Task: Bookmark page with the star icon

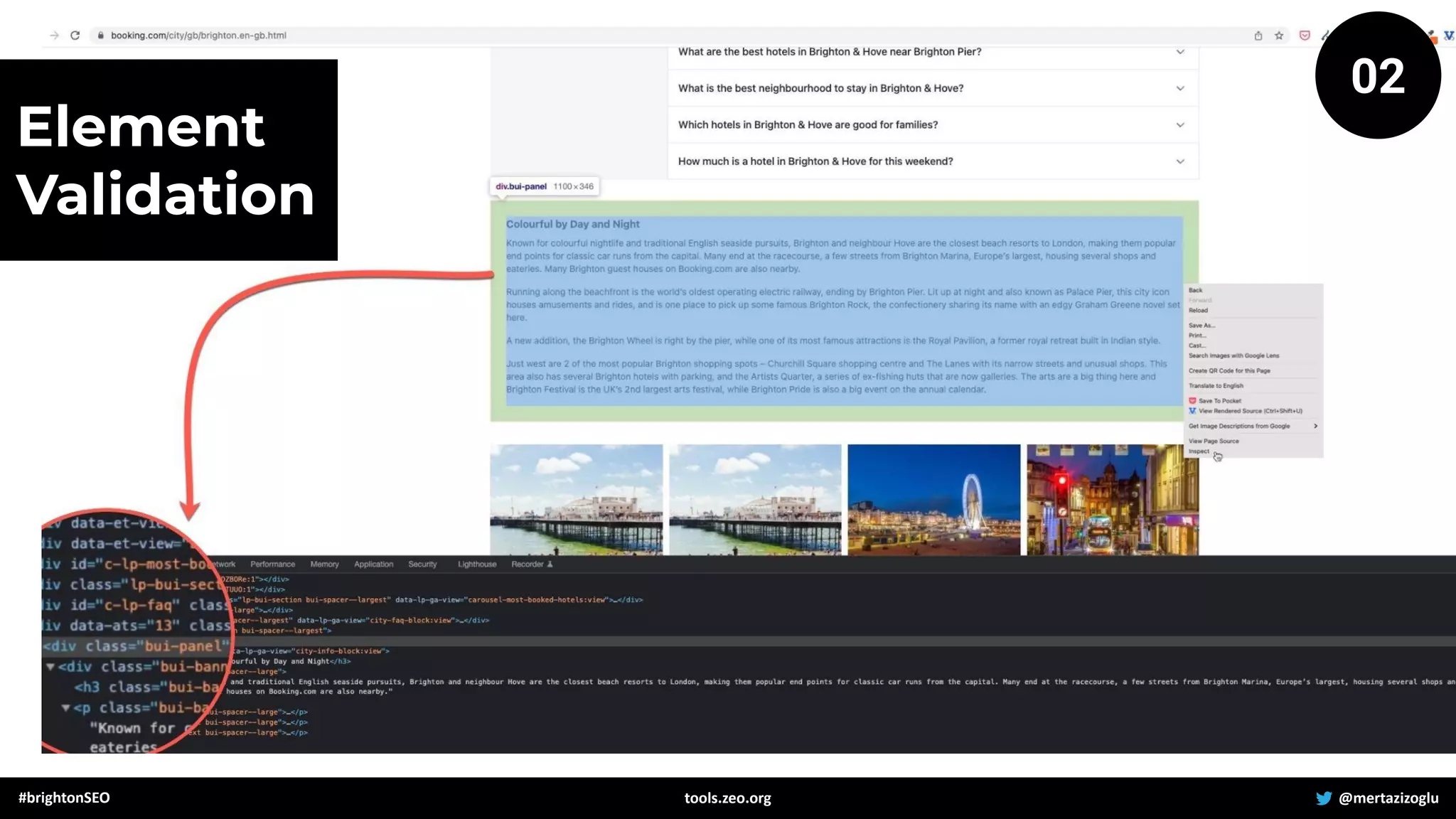Action: click(x=1279, y=36)
